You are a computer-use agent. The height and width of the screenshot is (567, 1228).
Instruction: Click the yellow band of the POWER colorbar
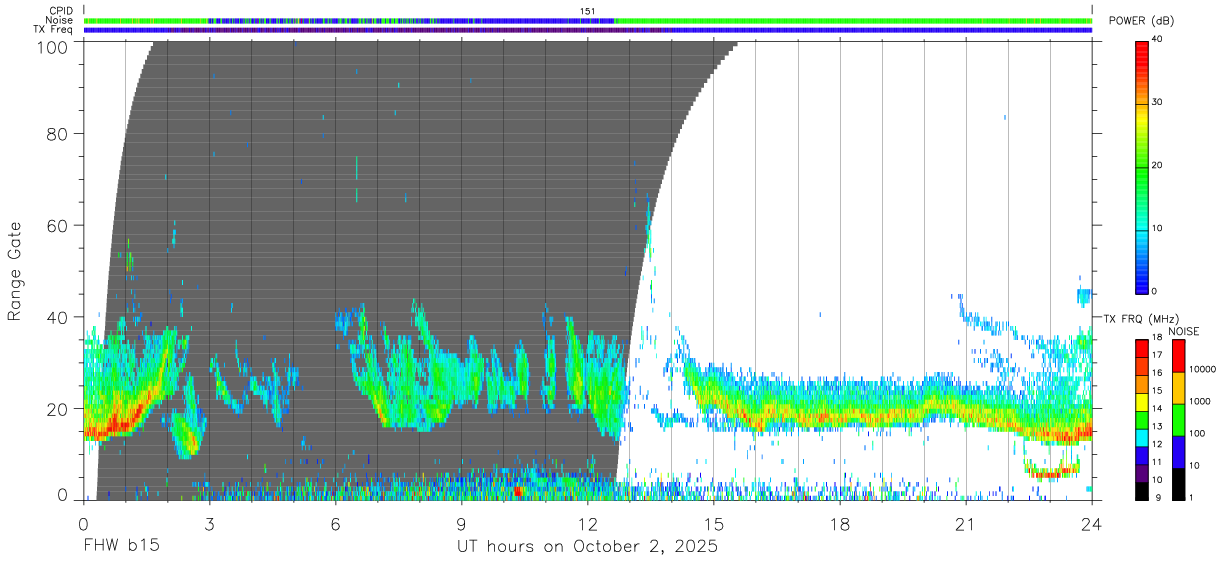(1143, 118)
